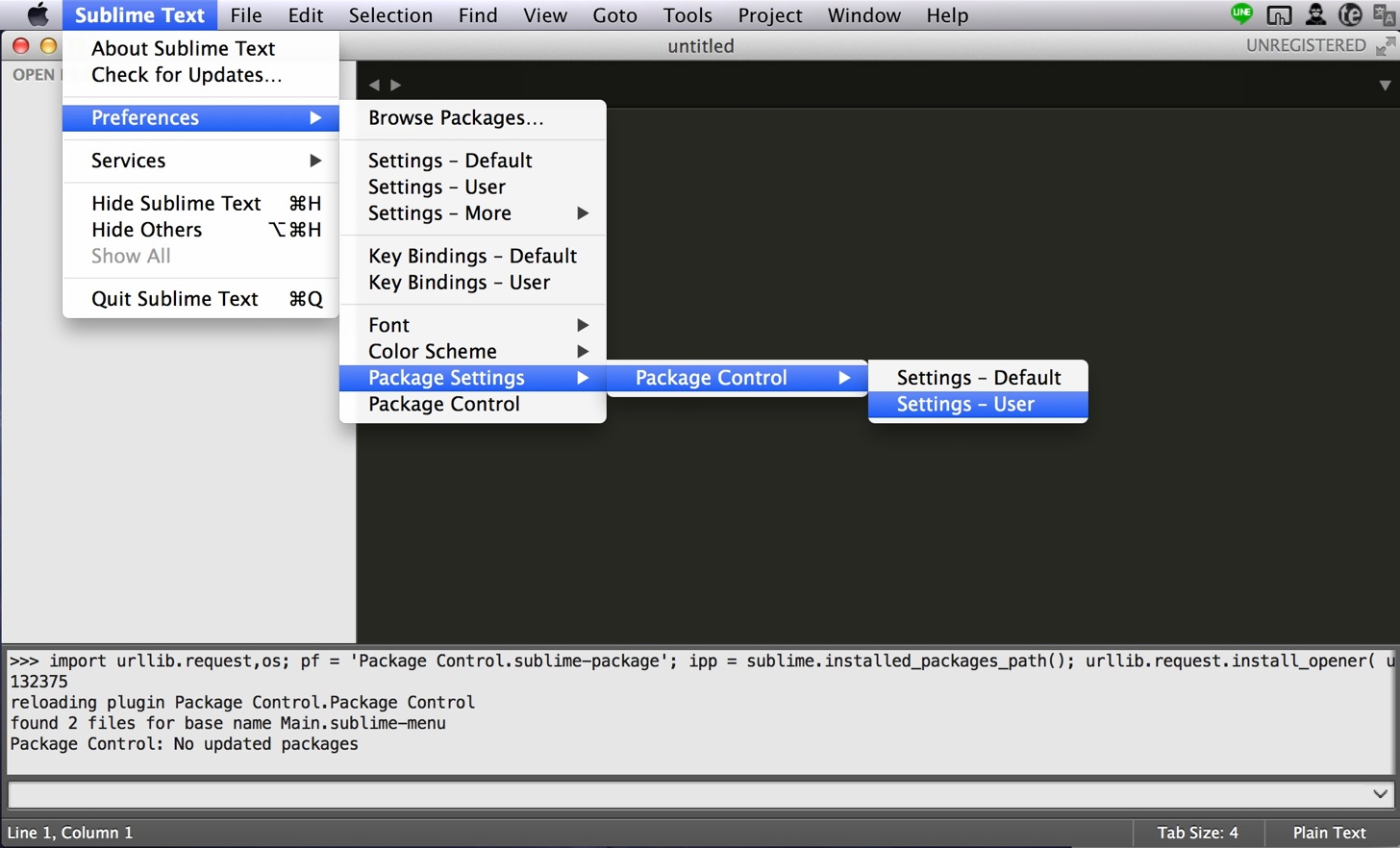
Task: Open the Find menu
Action: coord(478,15)
